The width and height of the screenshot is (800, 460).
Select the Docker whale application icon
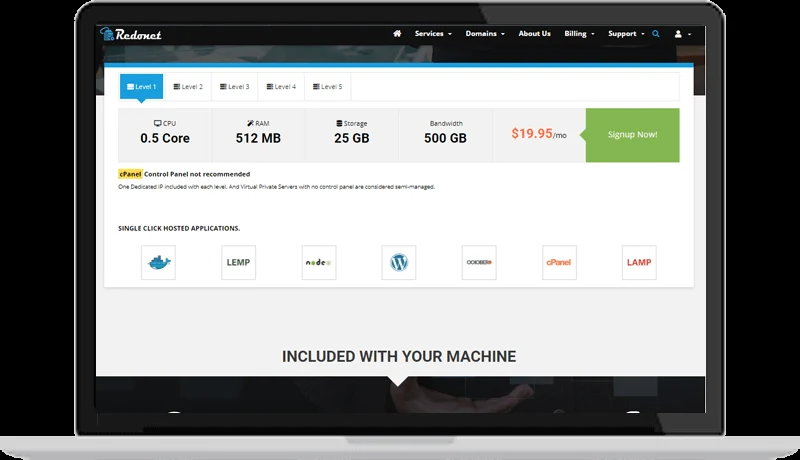159,263
